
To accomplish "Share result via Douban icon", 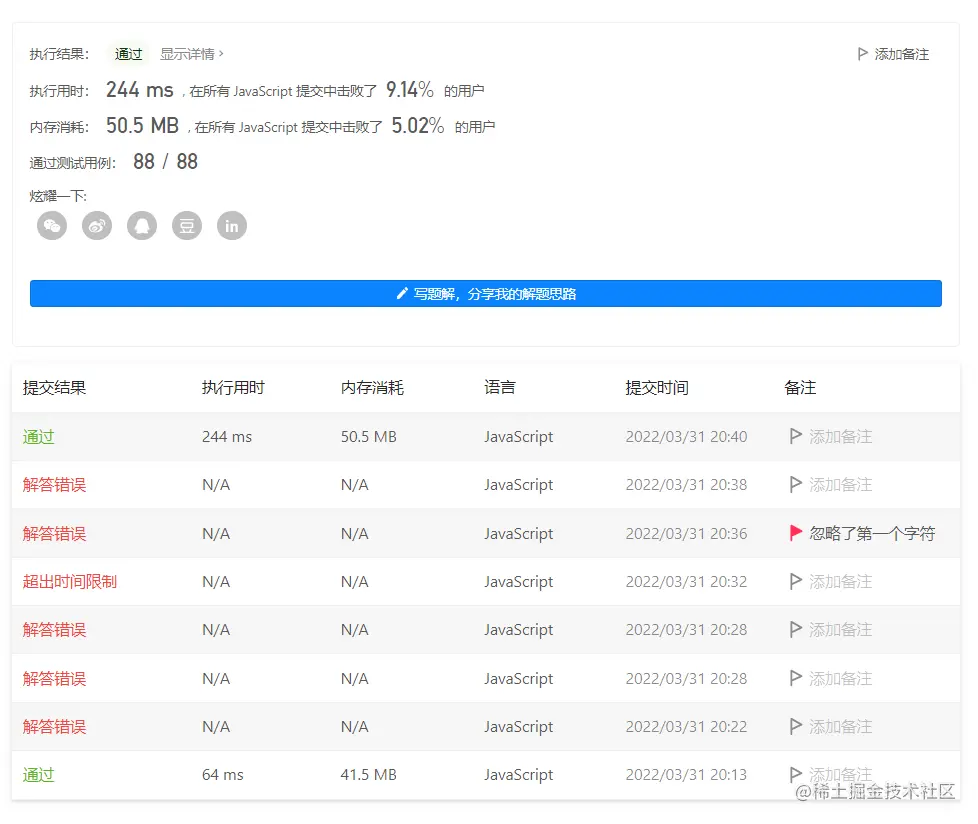I will (x=186, y=226).
